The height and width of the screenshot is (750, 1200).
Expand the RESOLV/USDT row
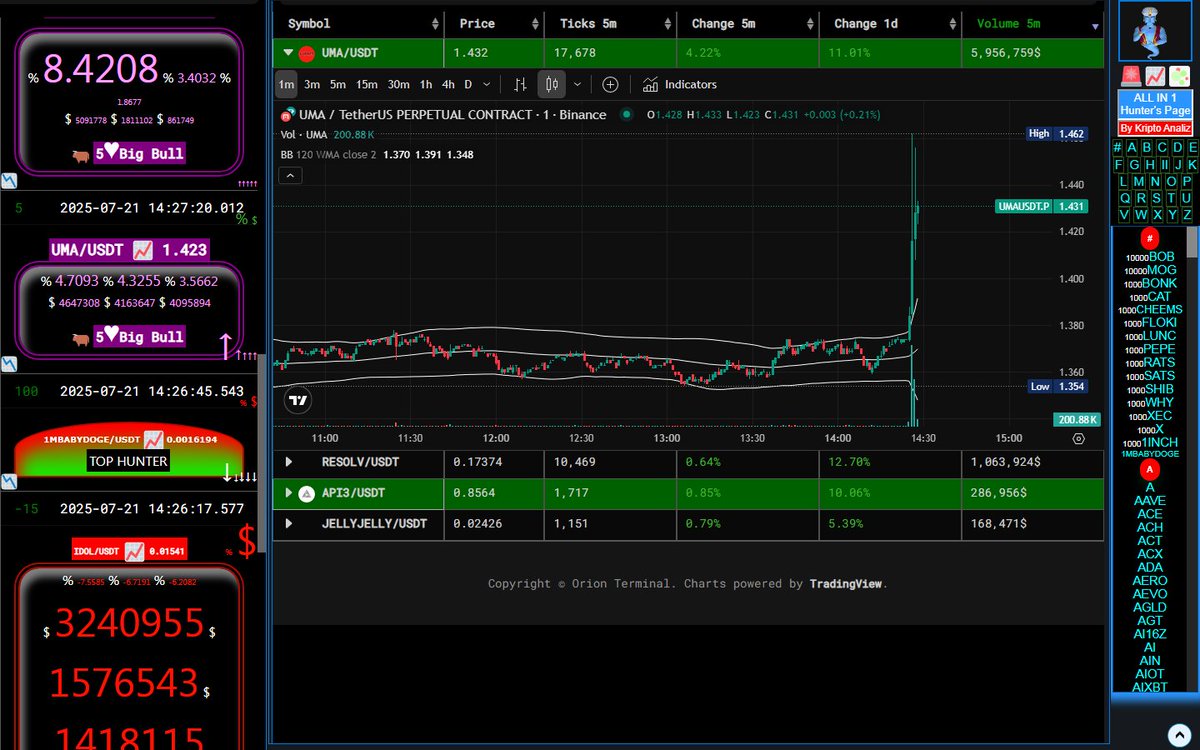pos(289,462)
